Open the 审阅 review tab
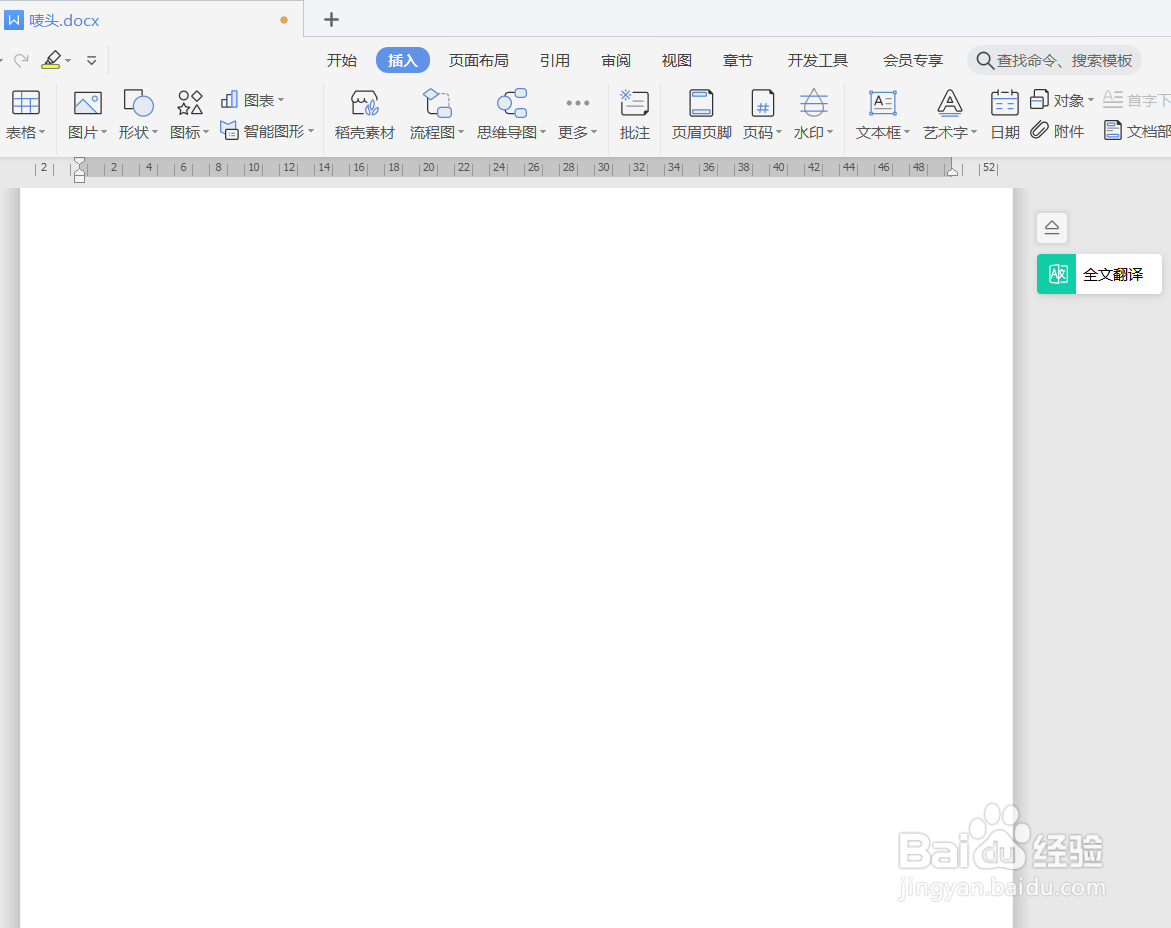1171x928 pixels. pyautogui.click(x=616, y=60)
